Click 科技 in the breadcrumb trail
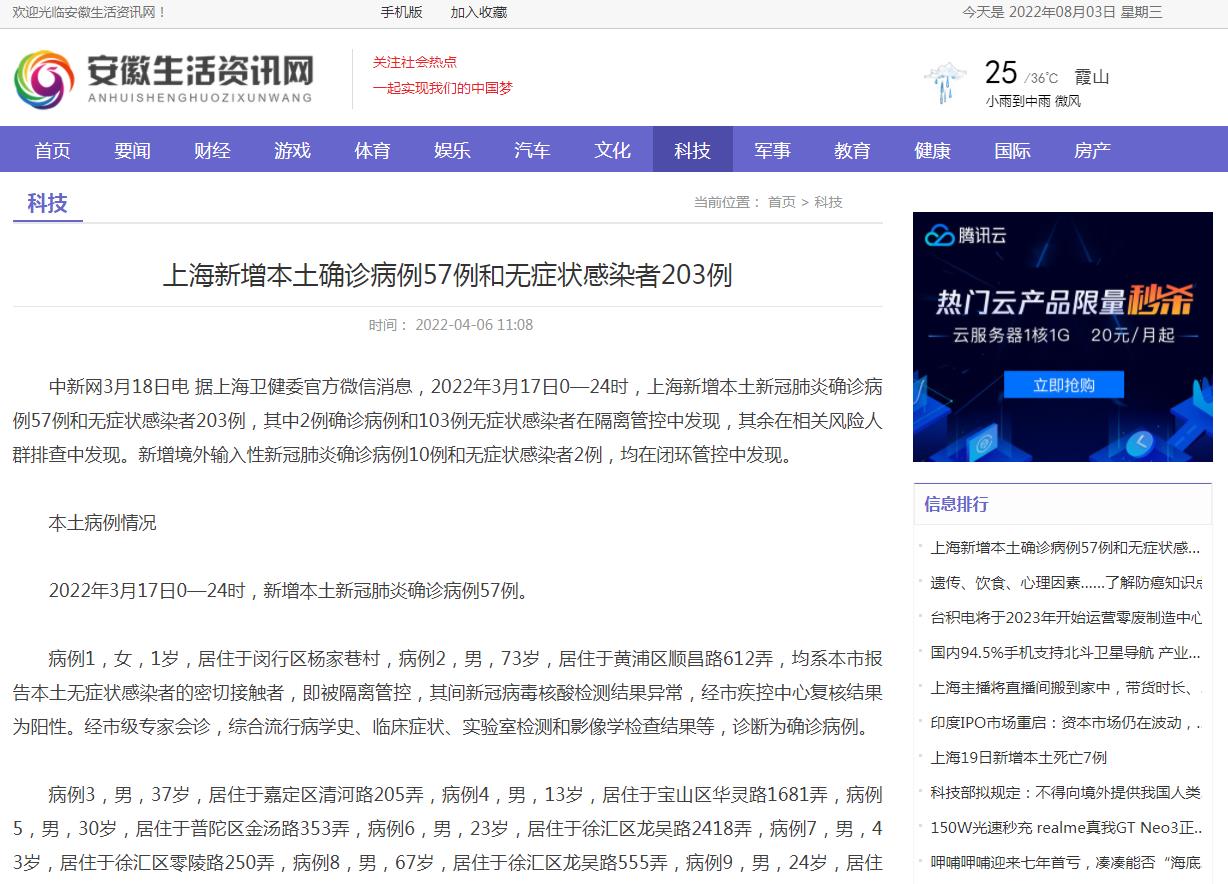This screenshot has height=884, width=1228. click(x=828, y=202)
